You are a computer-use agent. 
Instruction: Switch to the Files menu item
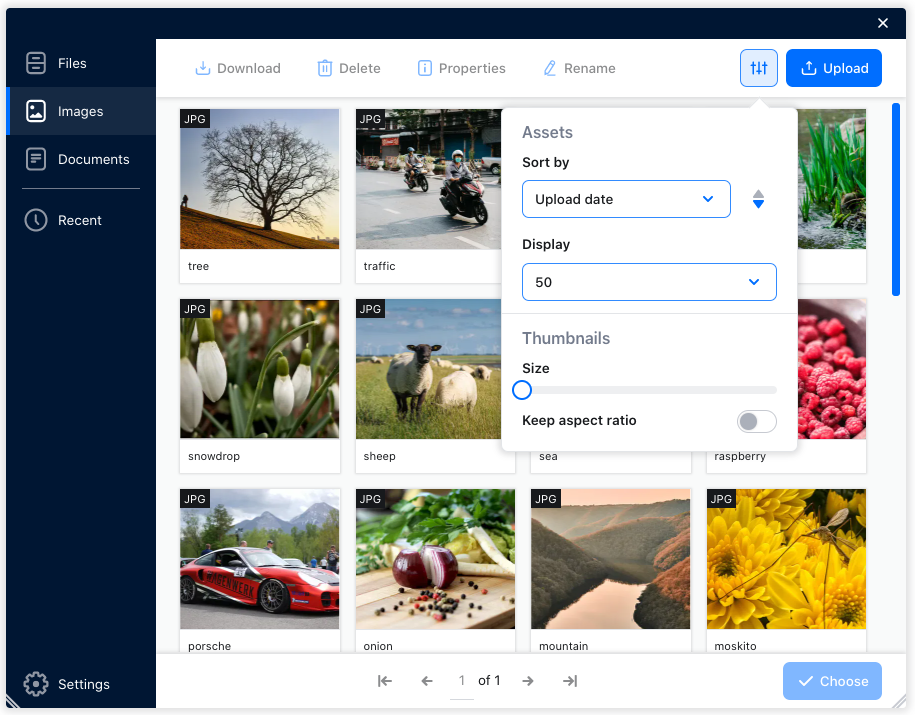[81, 63]
